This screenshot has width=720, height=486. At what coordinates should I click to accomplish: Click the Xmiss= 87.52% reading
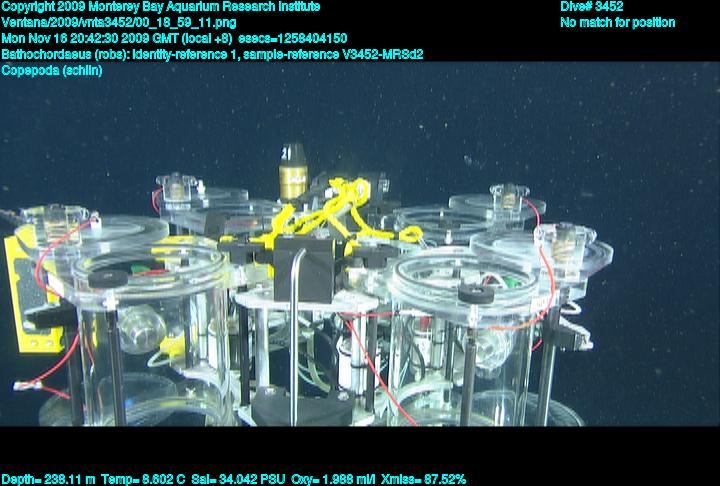click(424, 479)
